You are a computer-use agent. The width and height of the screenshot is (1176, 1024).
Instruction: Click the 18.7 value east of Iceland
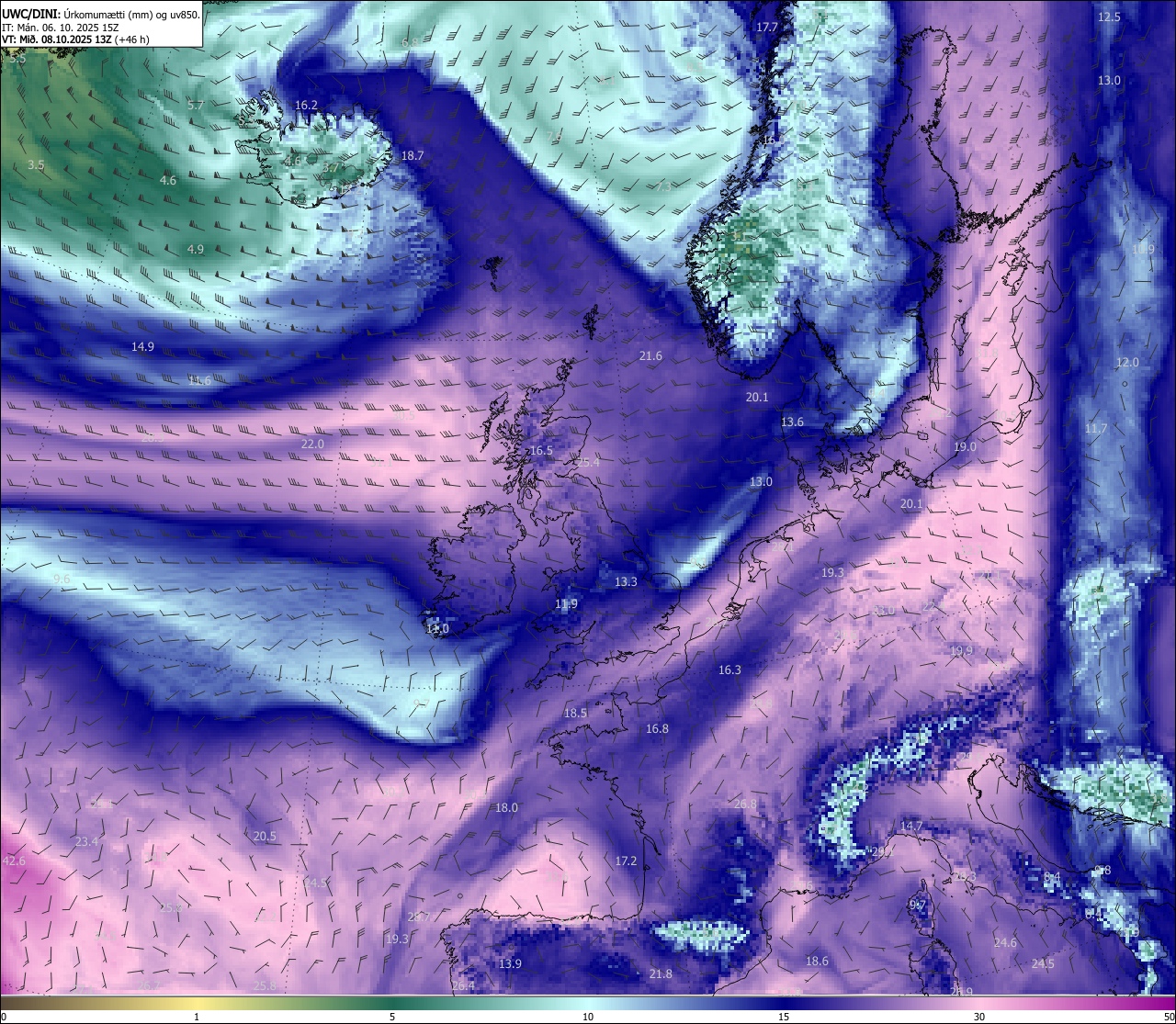click(x=413, y=156)
